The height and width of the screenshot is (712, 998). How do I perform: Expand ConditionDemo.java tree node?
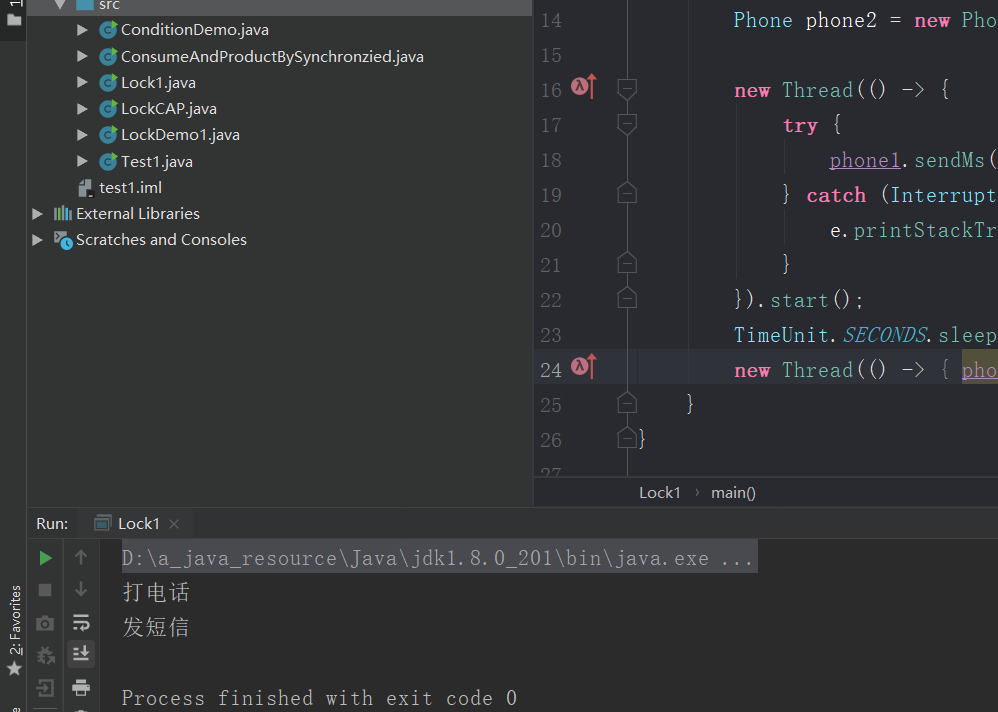pos(82,29)
